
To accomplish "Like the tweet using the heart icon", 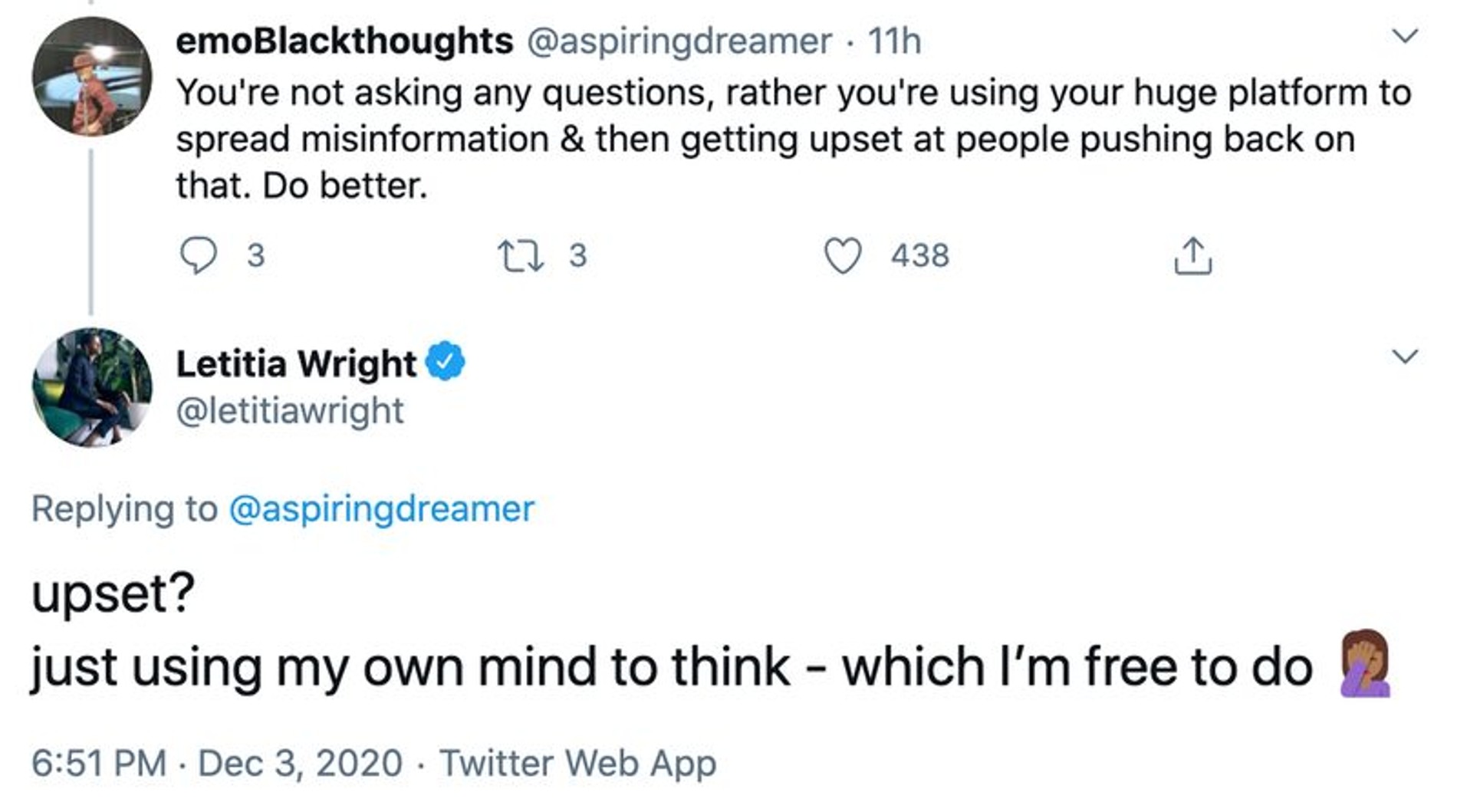I will 843,256.
